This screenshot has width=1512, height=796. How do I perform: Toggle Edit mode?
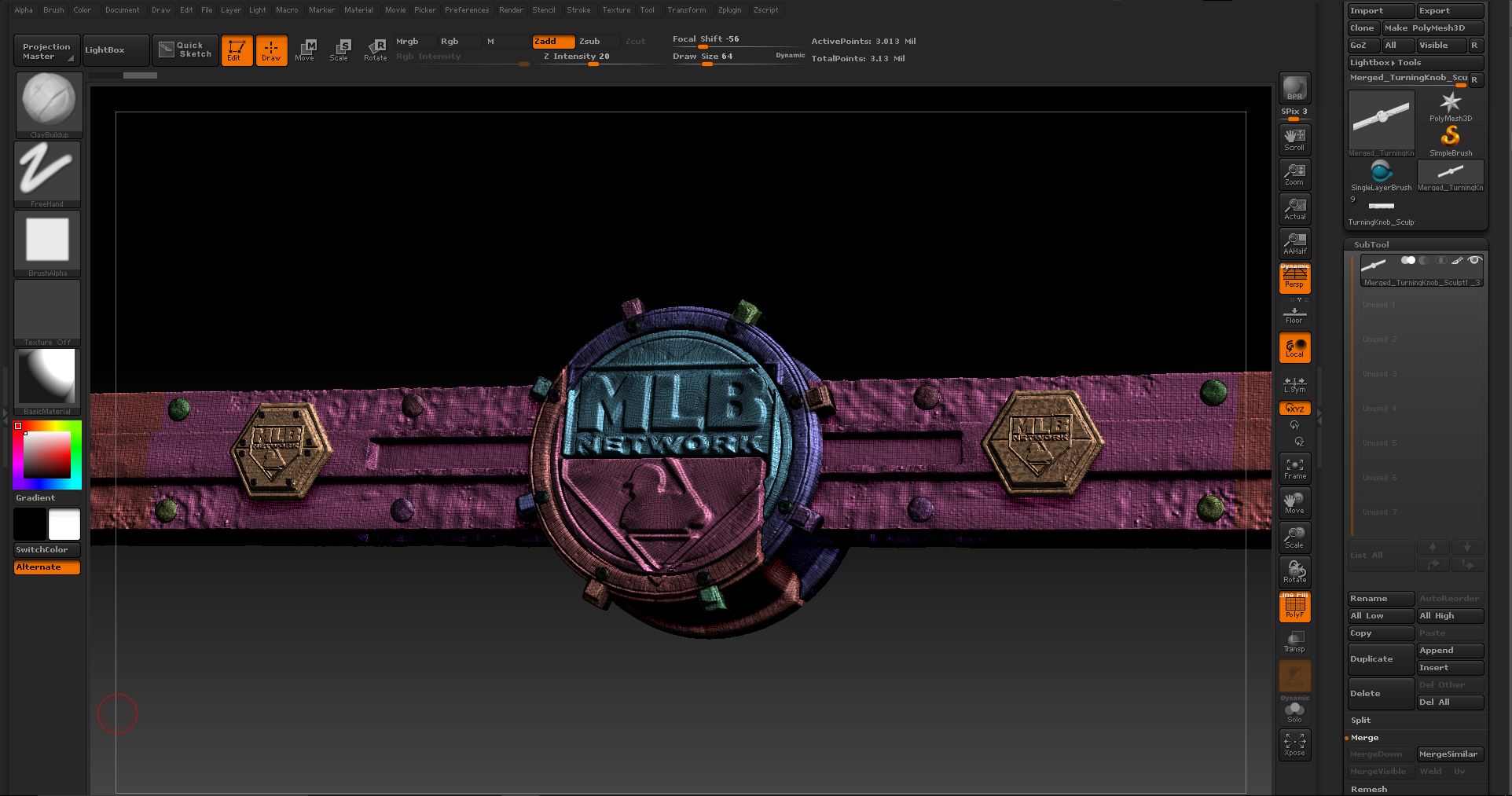(237, 50)
